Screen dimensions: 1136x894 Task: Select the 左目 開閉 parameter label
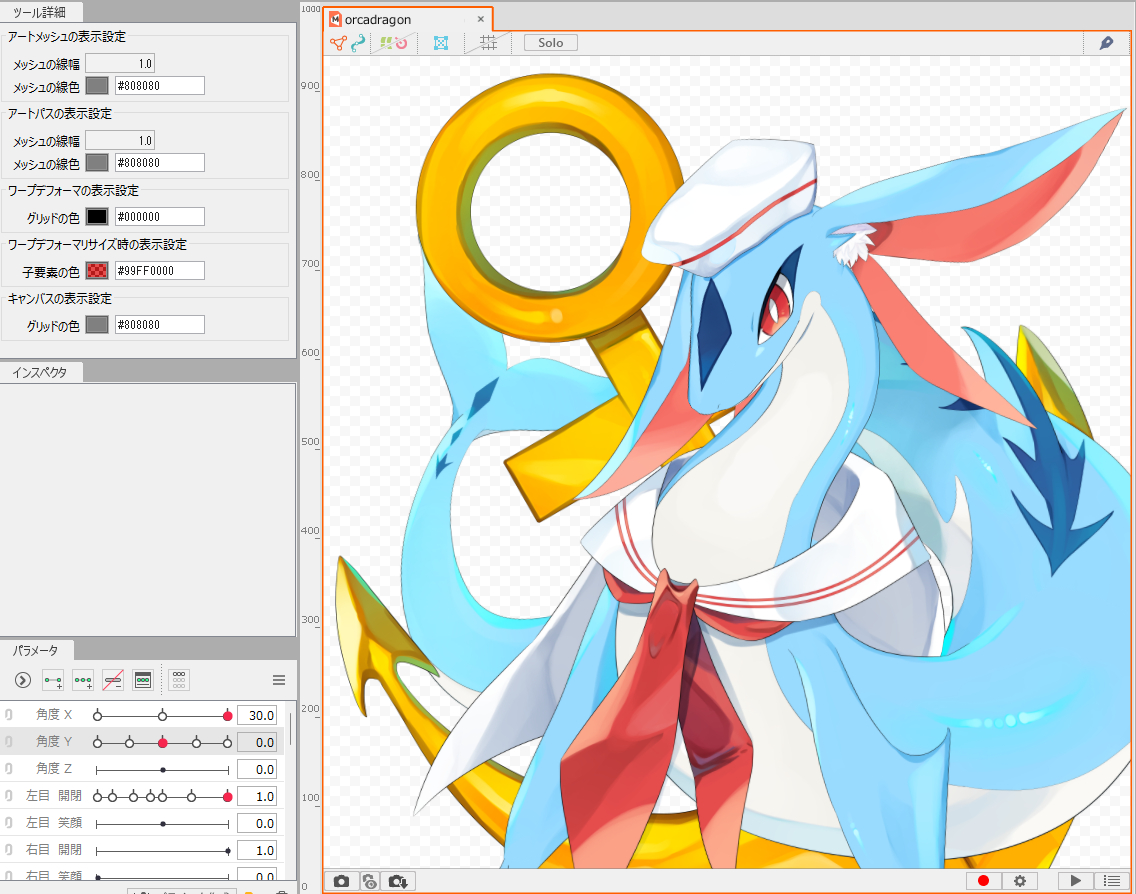coord(54,795)
